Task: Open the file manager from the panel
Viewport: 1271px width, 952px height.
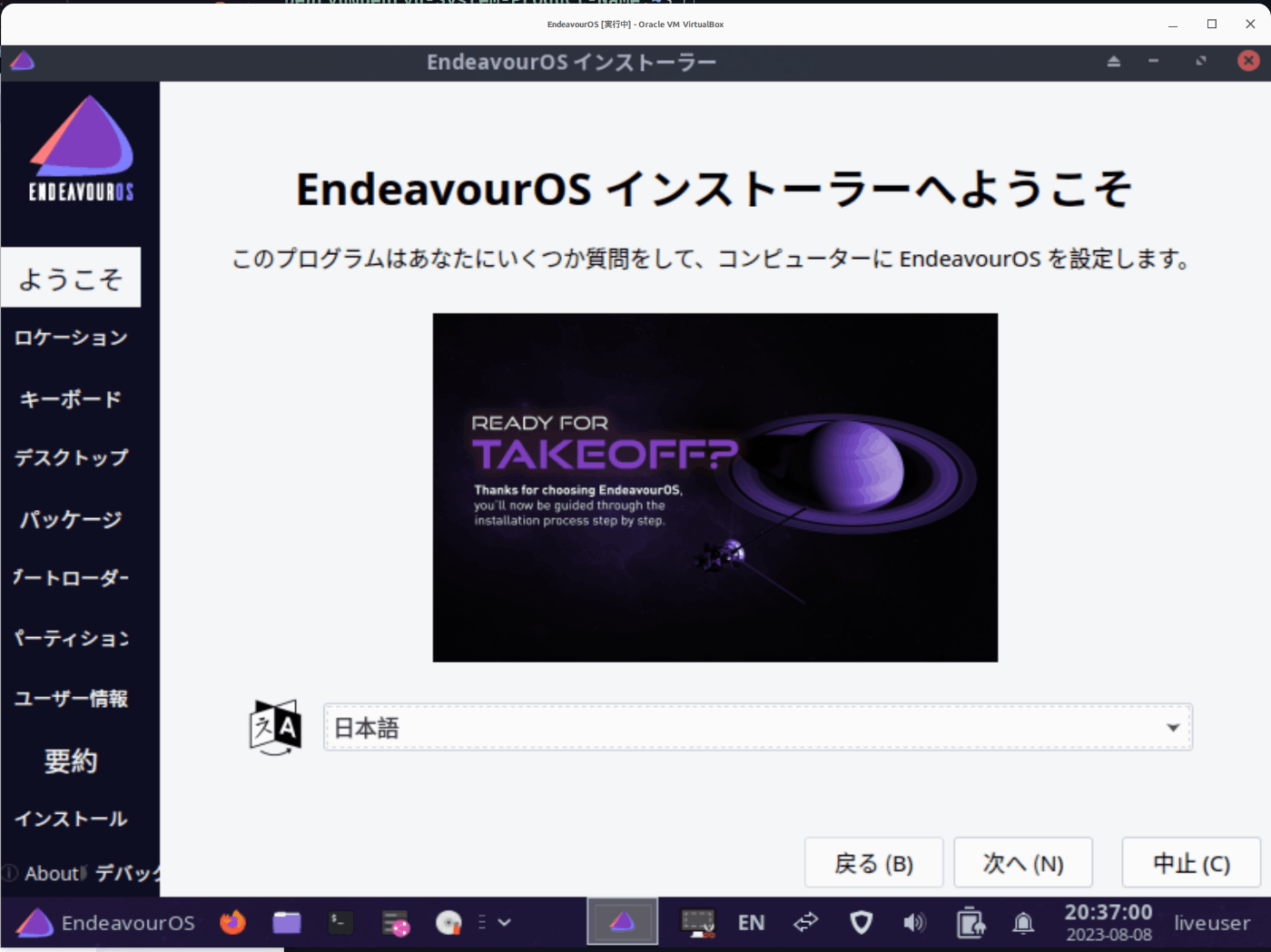Action: click(x=287, y=923)
